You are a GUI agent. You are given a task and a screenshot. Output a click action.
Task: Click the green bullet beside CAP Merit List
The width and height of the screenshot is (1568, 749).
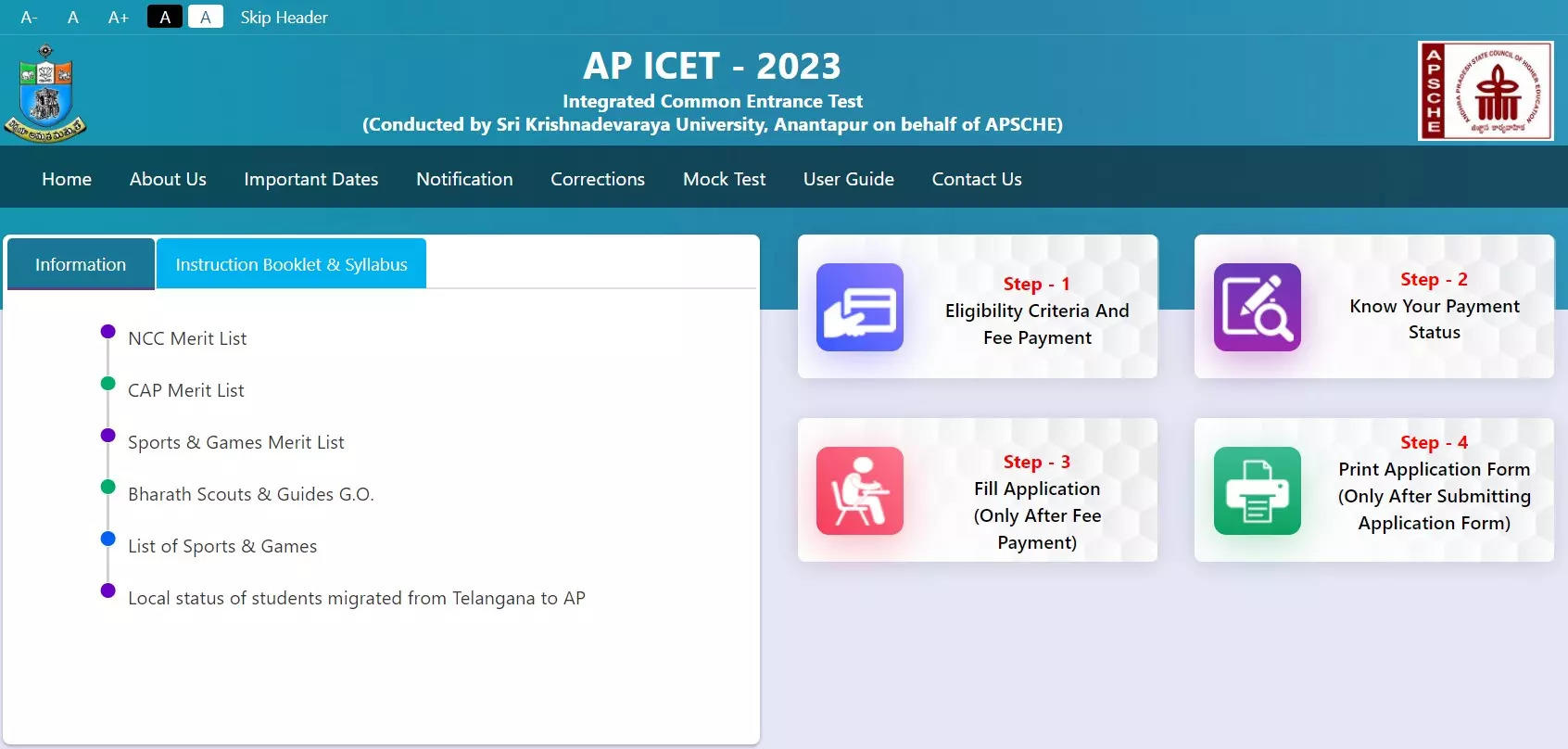tap(108, 383)
